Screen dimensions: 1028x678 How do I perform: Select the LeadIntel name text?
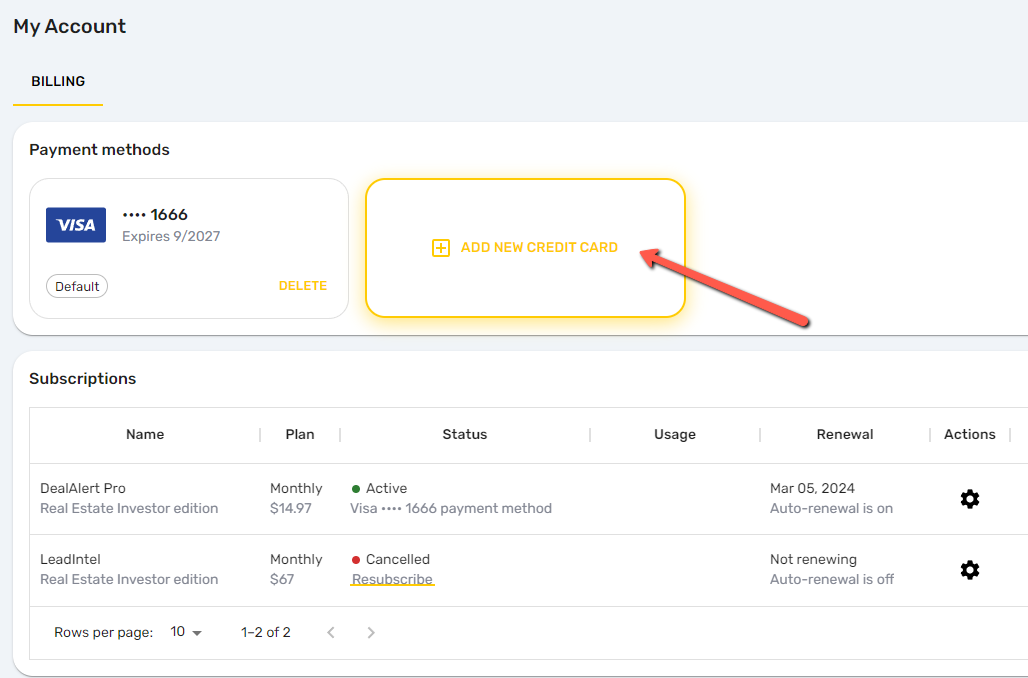[x=70, y=559]
